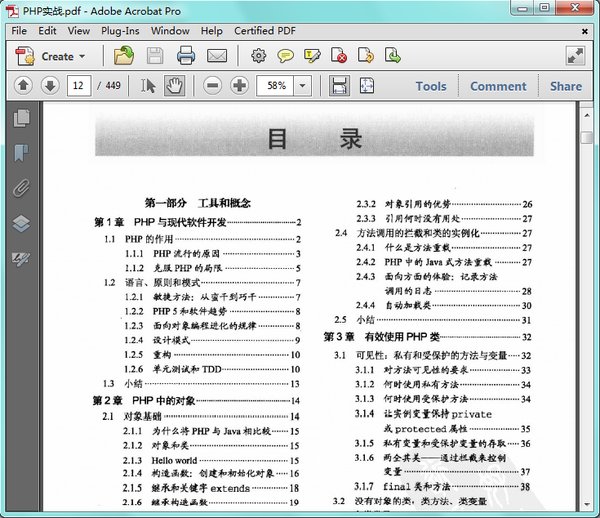Activate the Hand pan tool
The height and width of the screenshot is (518, 600).
tap(173, 86)
